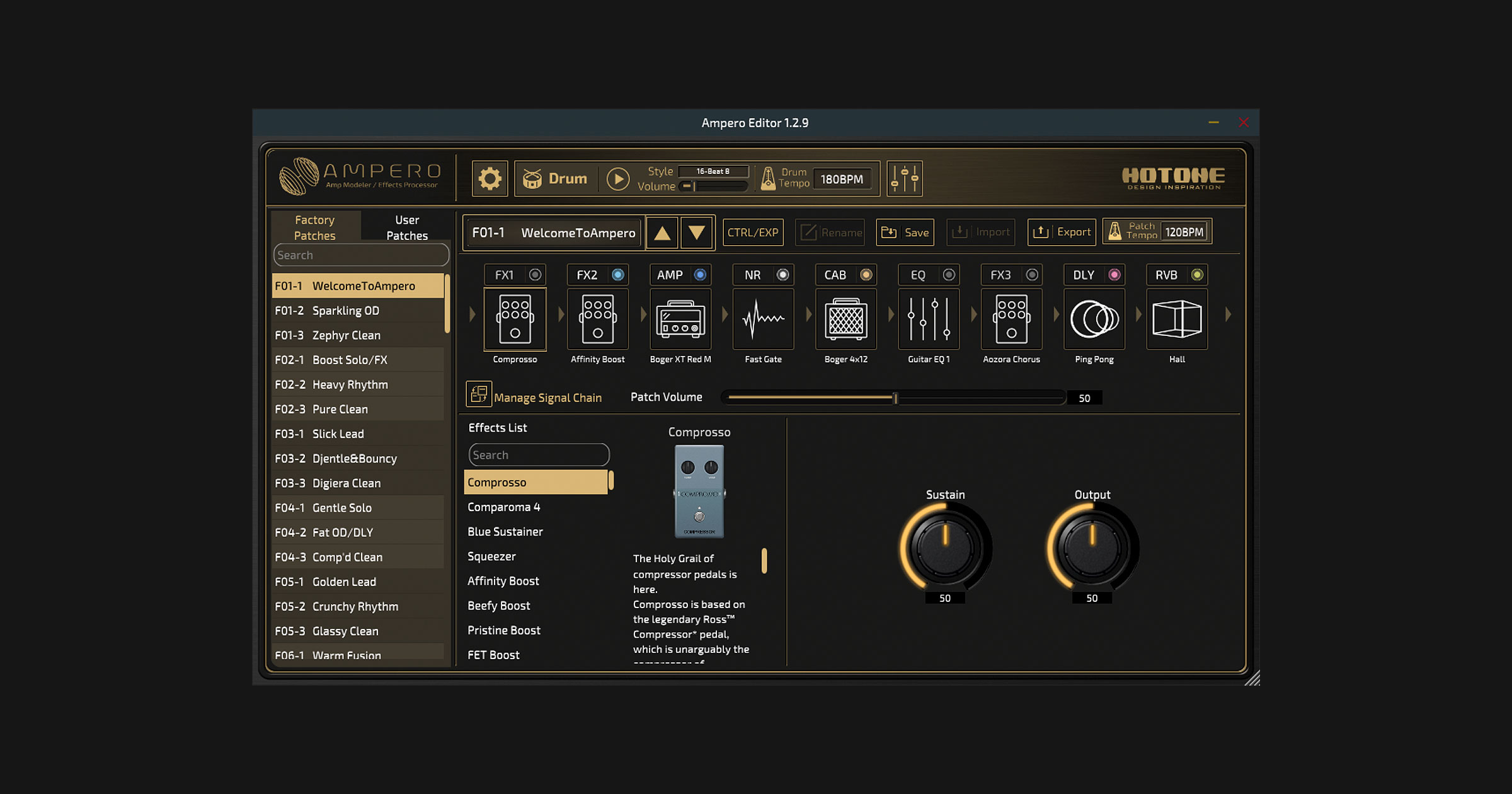This screenshot has height=794, width=1512.
Task: Toggle the FX1 module on
Action: click(535, 275)
